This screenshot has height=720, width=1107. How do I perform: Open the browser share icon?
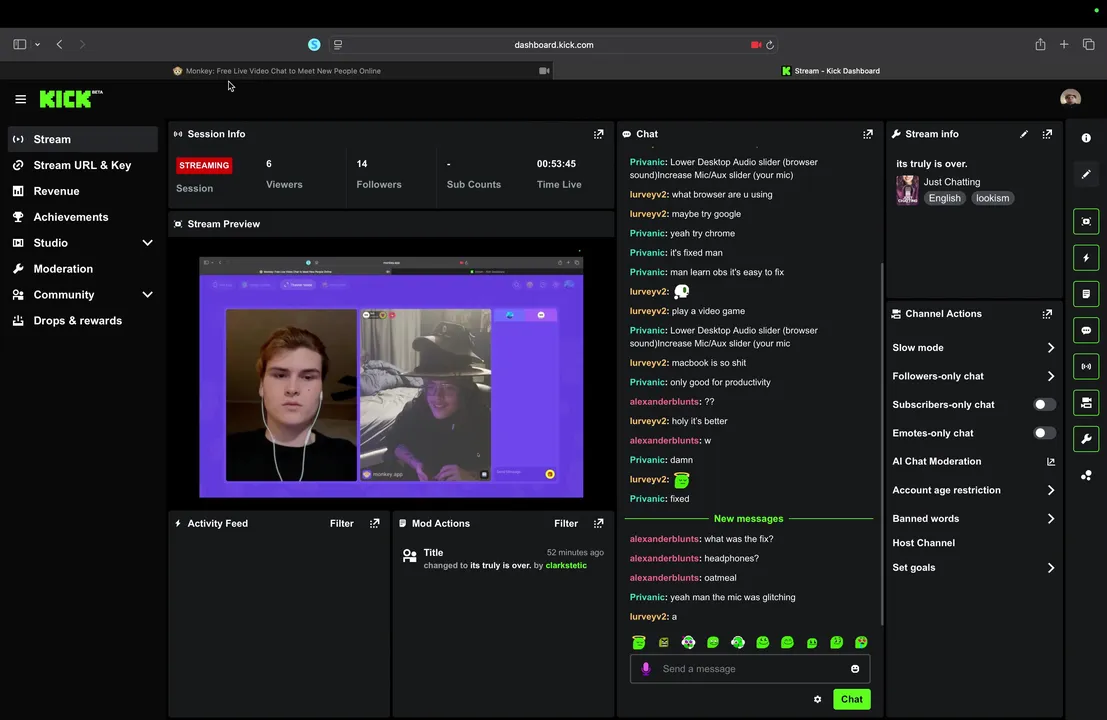(1040, 44)
